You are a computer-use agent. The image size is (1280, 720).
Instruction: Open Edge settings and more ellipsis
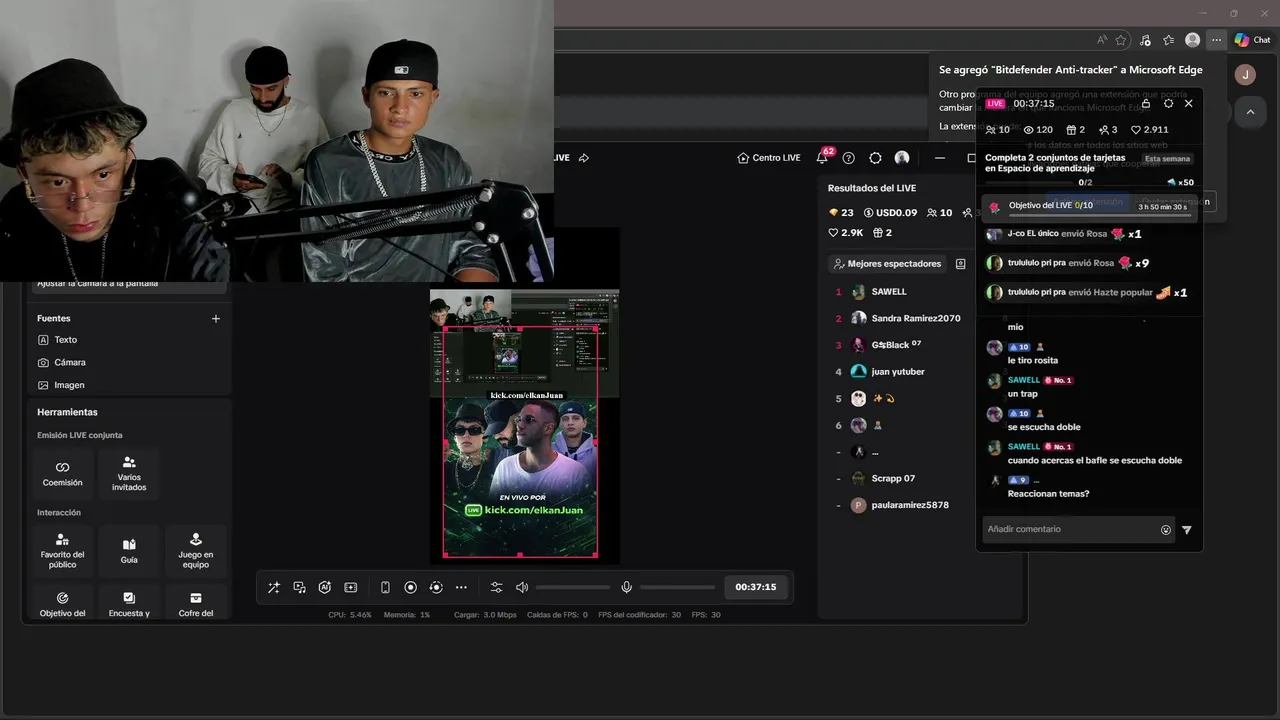point(1216,40)
